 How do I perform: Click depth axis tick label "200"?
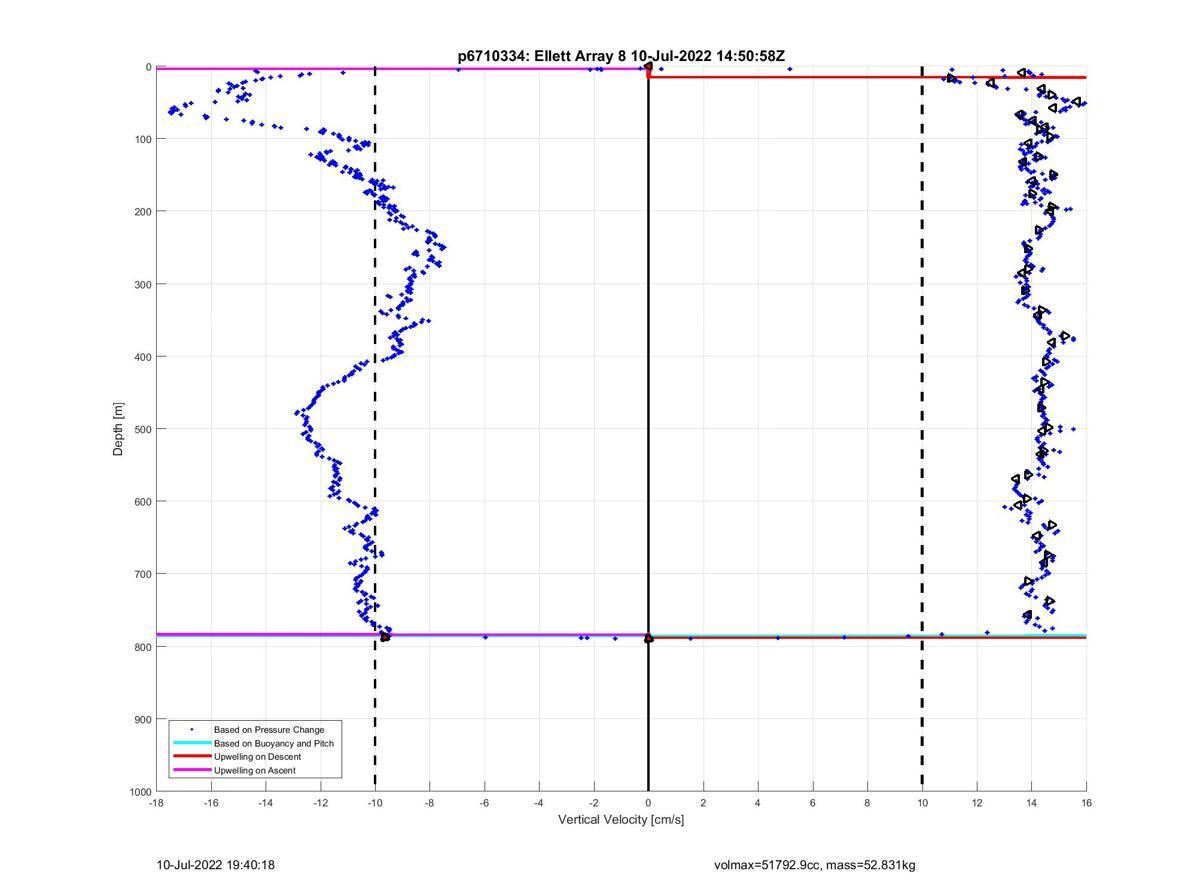pos(142,211)
